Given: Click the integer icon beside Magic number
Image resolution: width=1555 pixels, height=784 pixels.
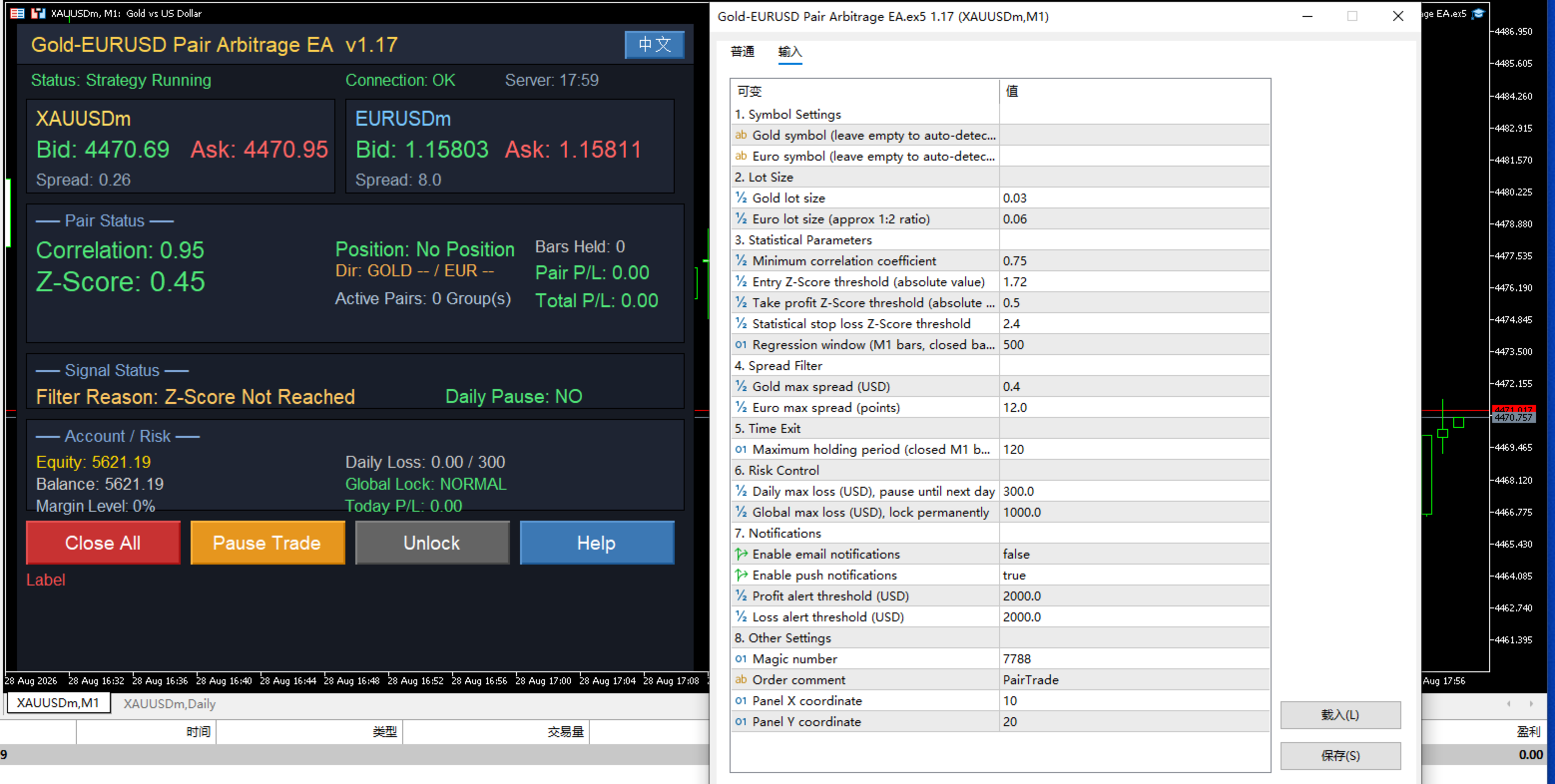Looking at the screenshot, I should click(741, 658).
